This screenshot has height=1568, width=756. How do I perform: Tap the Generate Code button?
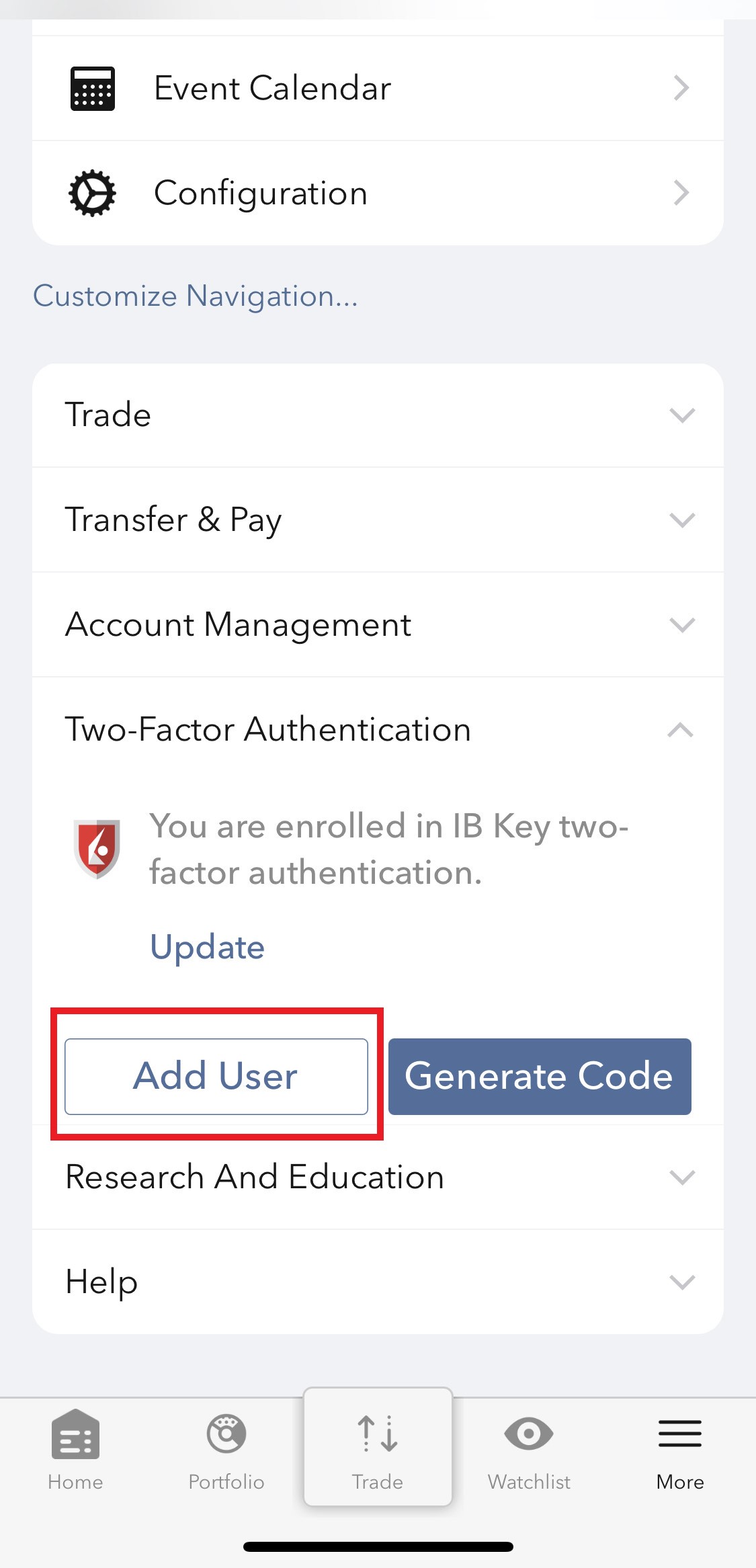[540, 1076]
